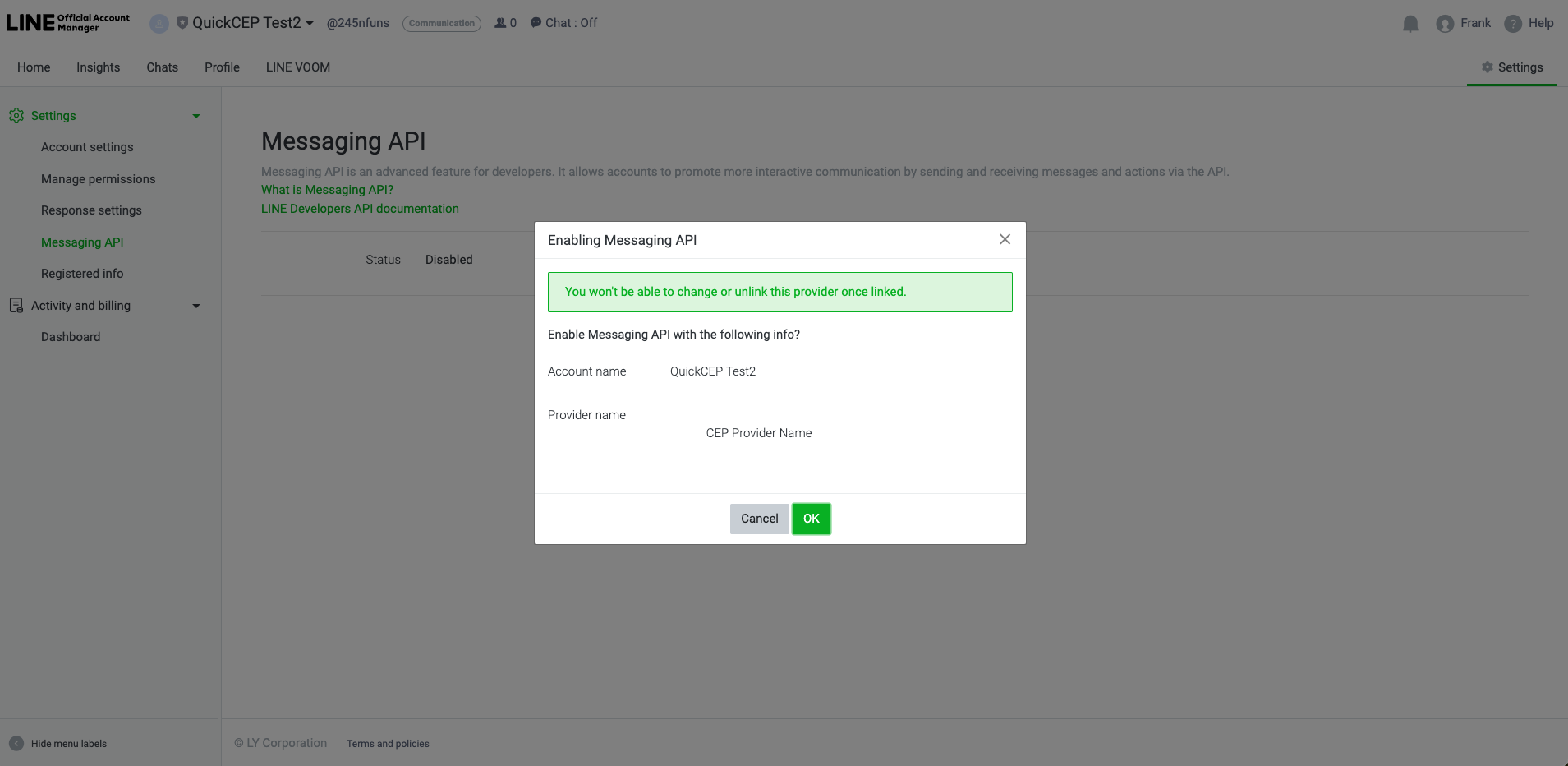Open Terms and policies link
1568x766 pixels.
(x=388, y=744)
